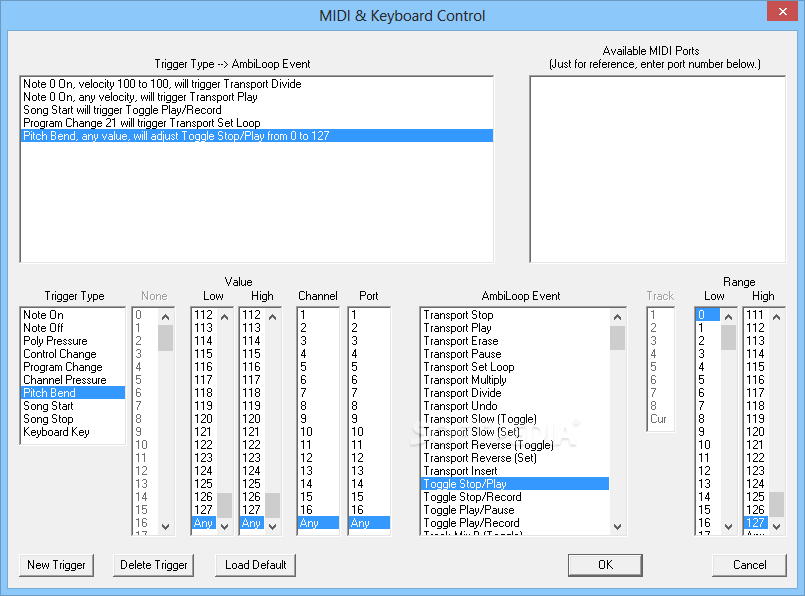Select the 'Song Start will trigger Toggle Play/Record' row
This screenshot has height=596, width=805.
coord(257,110)
